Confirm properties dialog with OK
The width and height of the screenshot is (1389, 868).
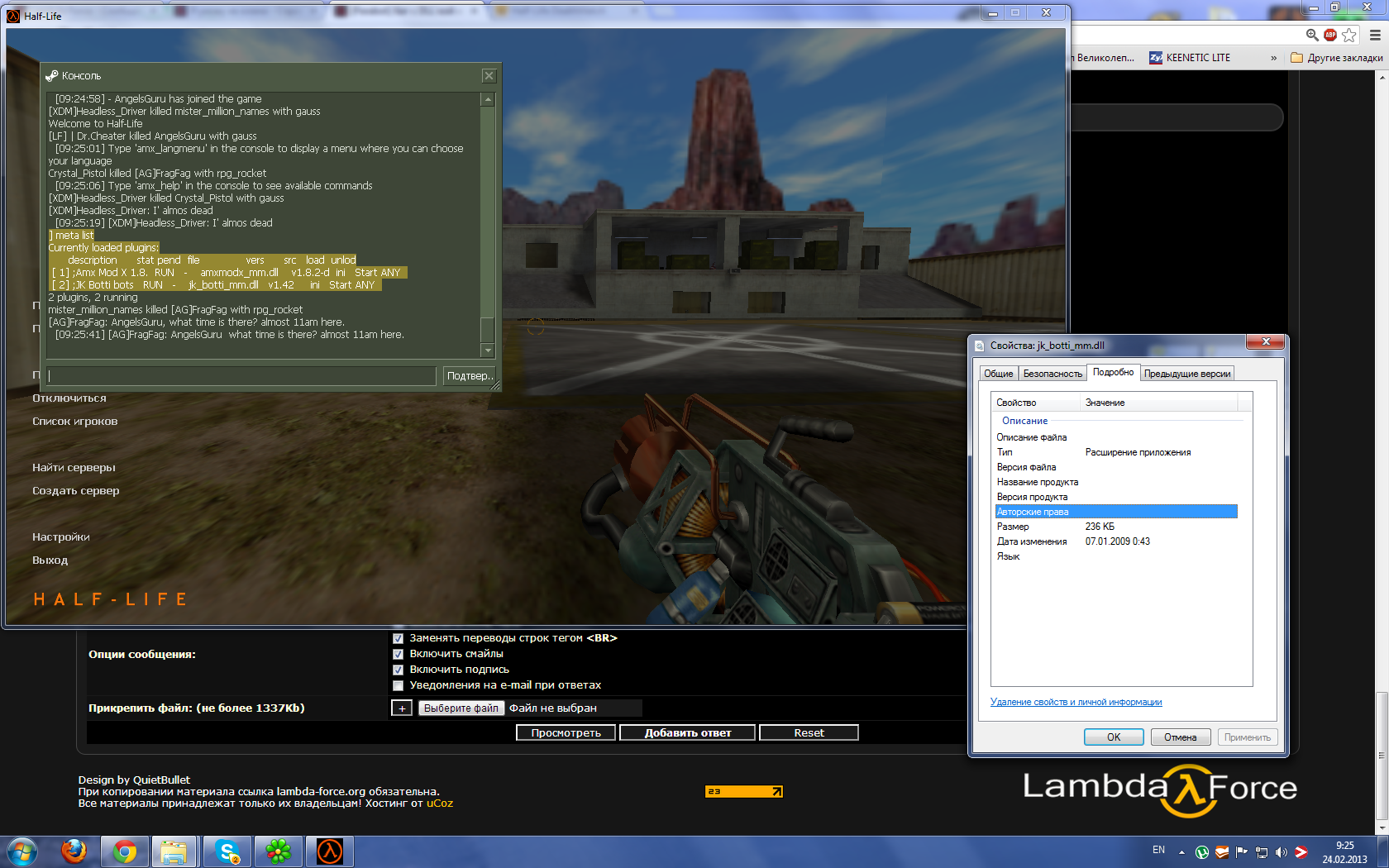[x=1114, y=737]
